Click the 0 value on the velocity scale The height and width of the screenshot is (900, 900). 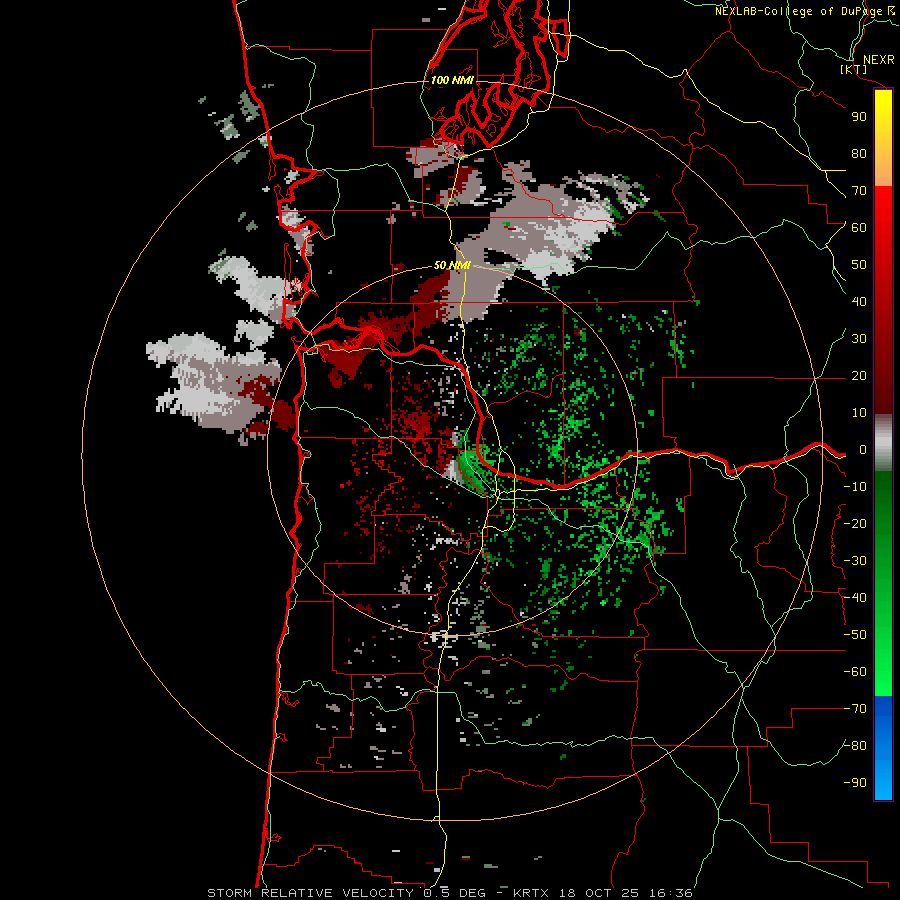[862, 450]
